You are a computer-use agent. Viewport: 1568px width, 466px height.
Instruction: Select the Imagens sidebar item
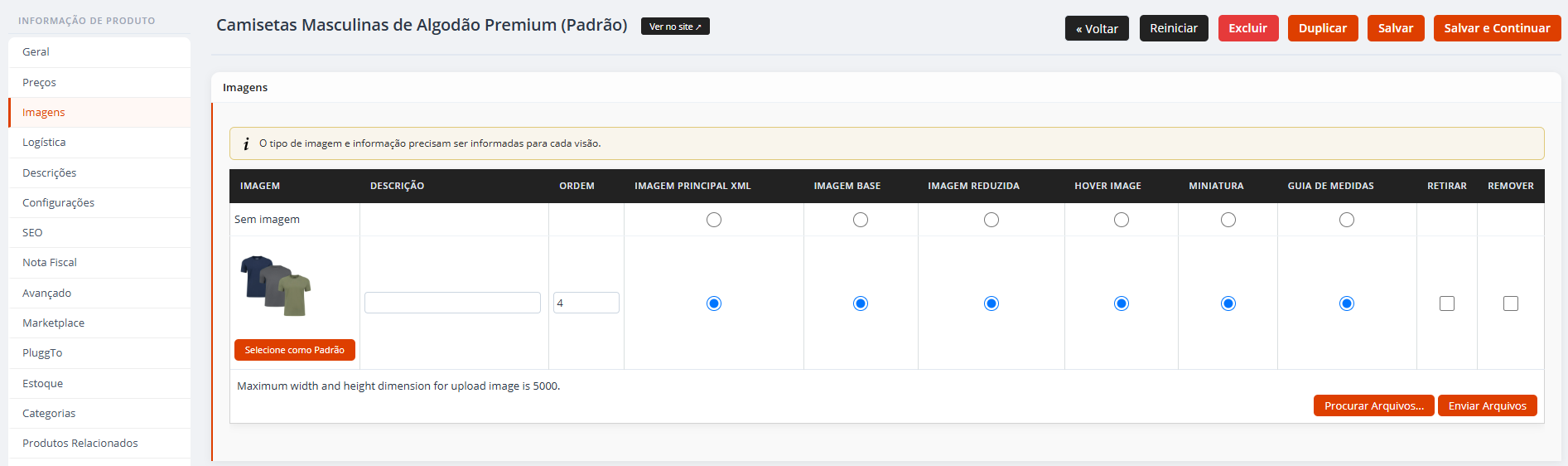pos(99,112)
